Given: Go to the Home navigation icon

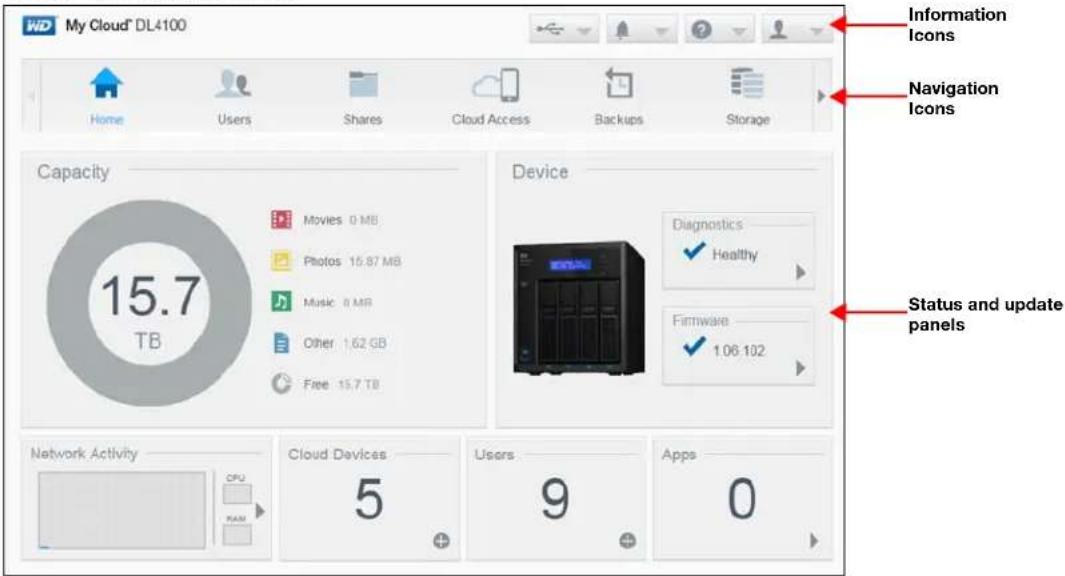Looking at the screenshot, I should [107, 84].
